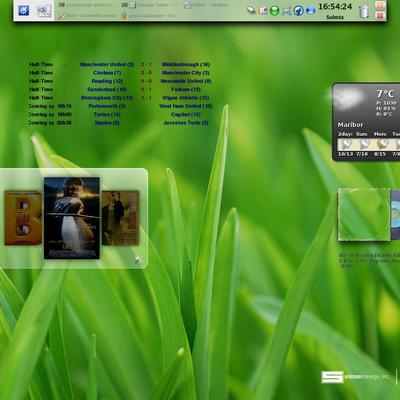Viewport: 400px width, 400px height.
Task: Click Middlesbrough in the scores widget
Action: [186, 64]
